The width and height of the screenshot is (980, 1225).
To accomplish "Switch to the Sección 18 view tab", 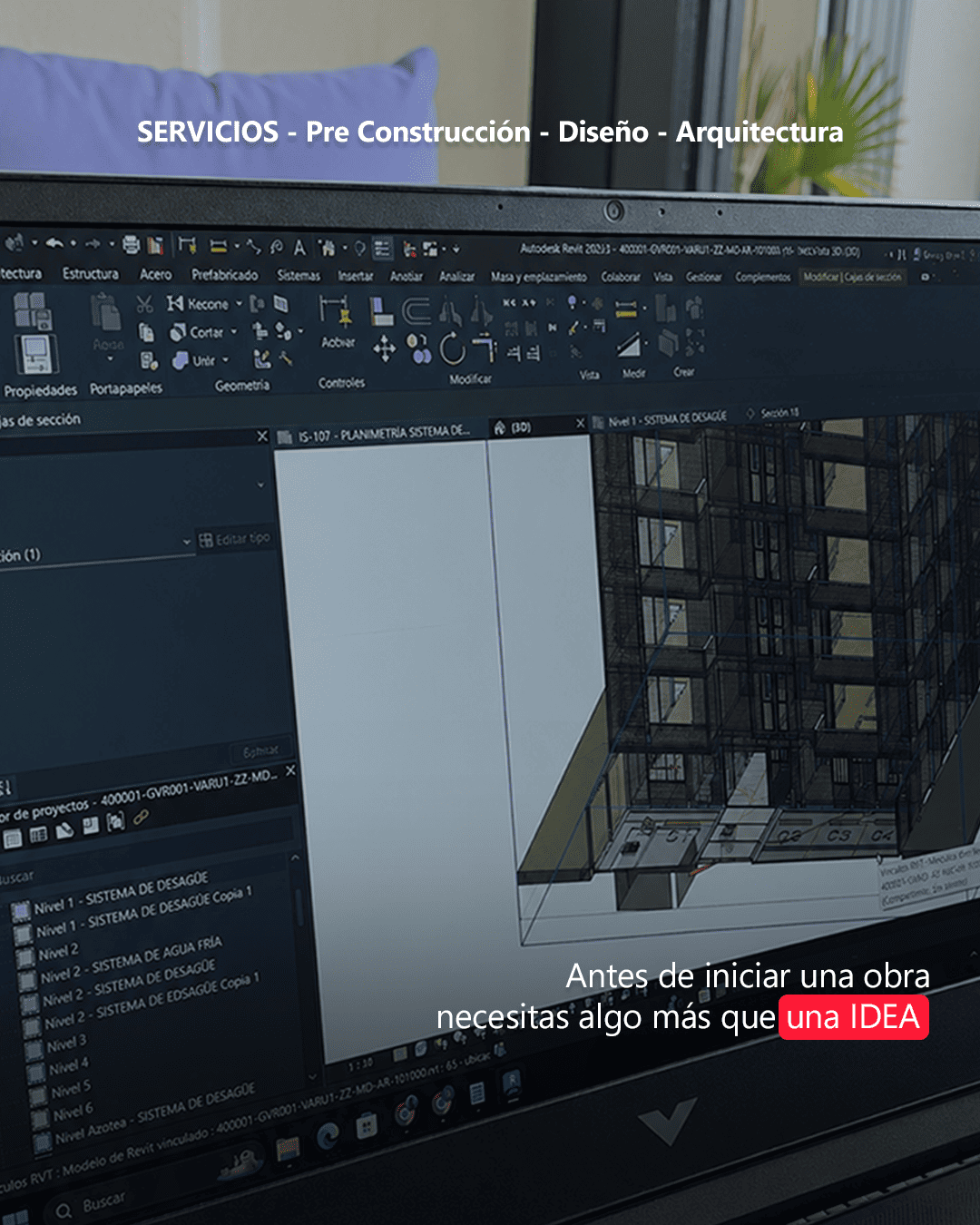I will click(773, 413).
